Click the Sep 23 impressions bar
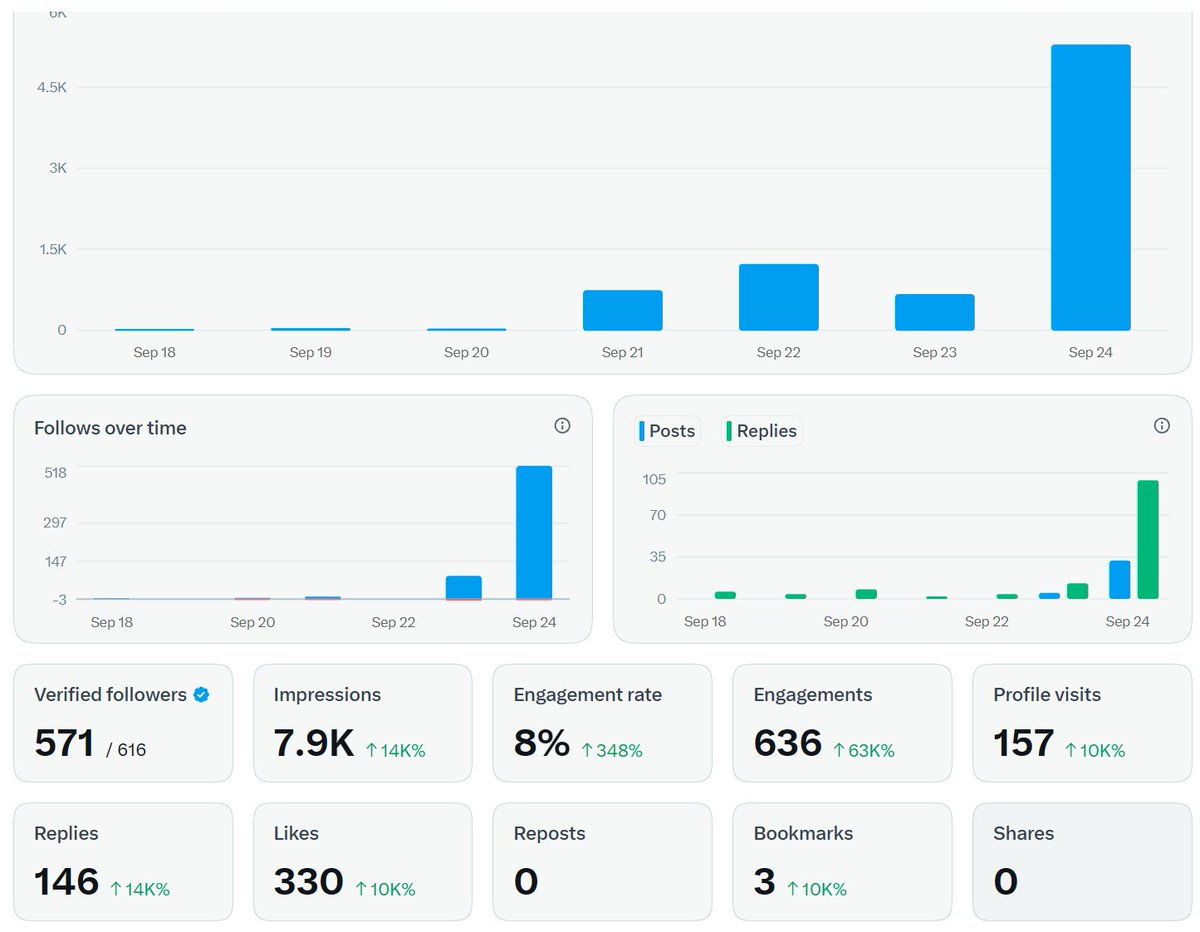 tap(935, 312)
